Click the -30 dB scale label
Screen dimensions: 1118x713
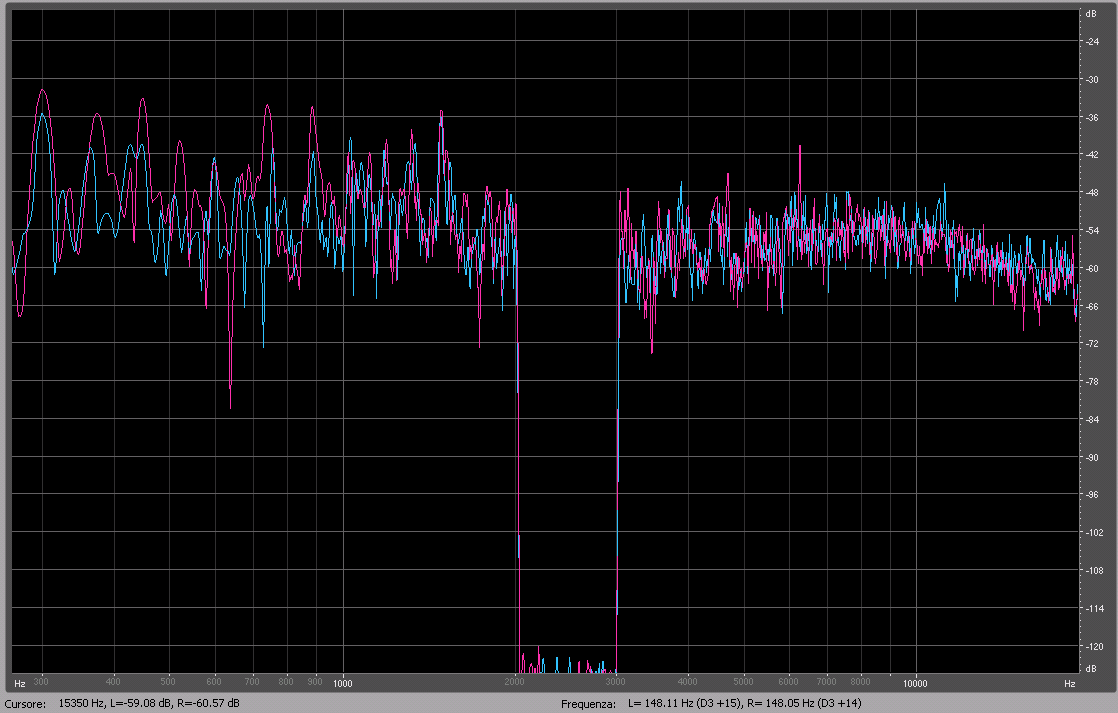pos(1092,79)
